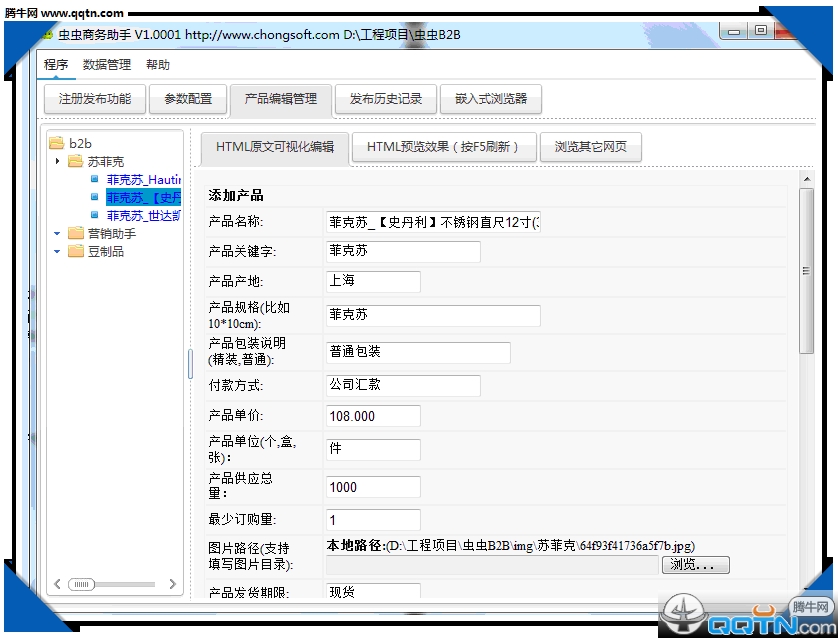
Task: Collapse the 苏菲克 tree node arrow
Action: click(x=58, y=161)
